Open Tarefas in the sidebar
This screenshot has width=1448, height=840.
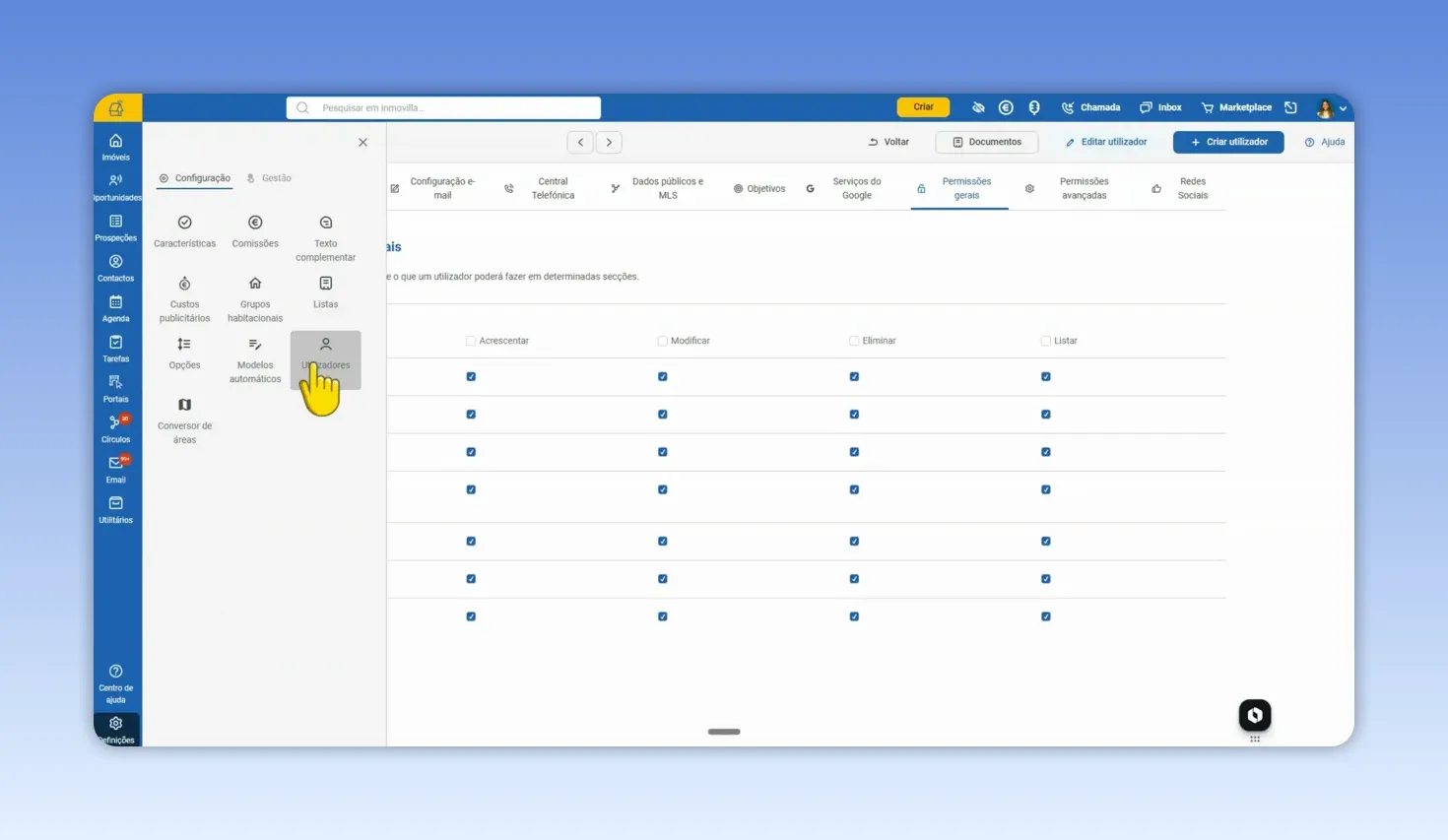coord(115,349)
